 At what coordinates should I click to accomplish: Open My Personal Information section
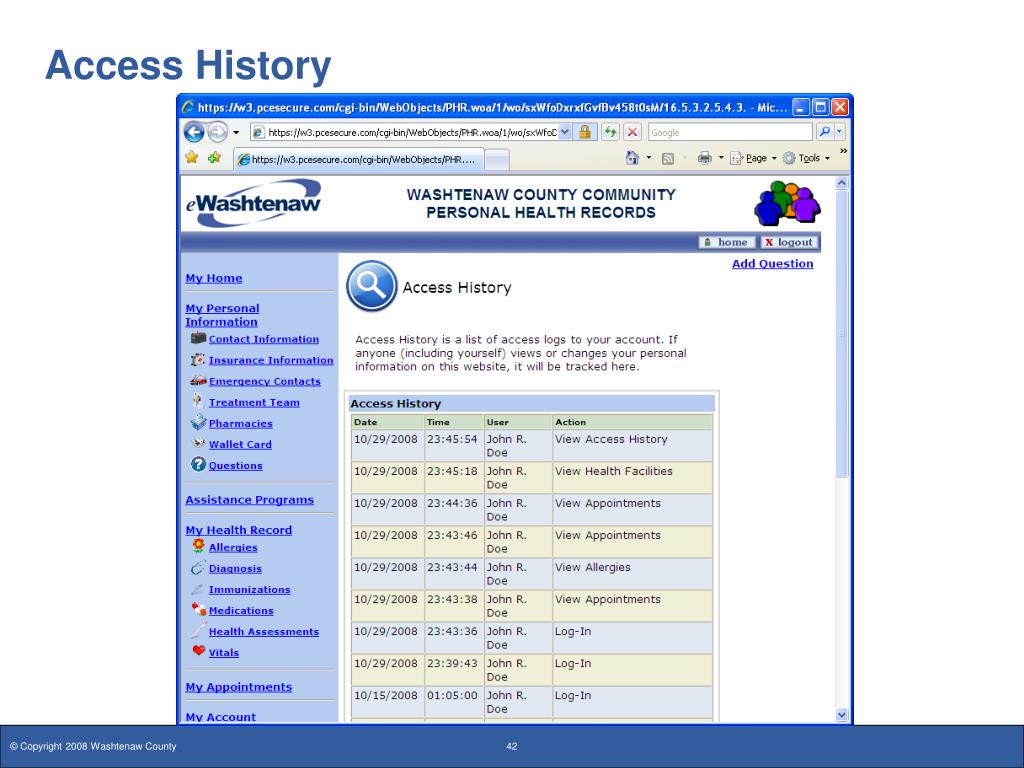click(222, 315)
